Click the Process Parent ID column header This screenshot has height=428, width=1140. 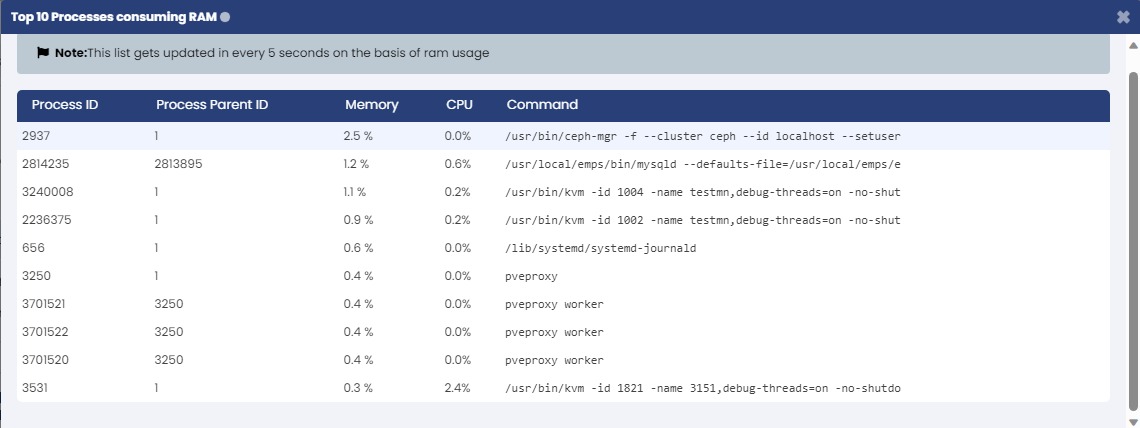click(212, 105)
